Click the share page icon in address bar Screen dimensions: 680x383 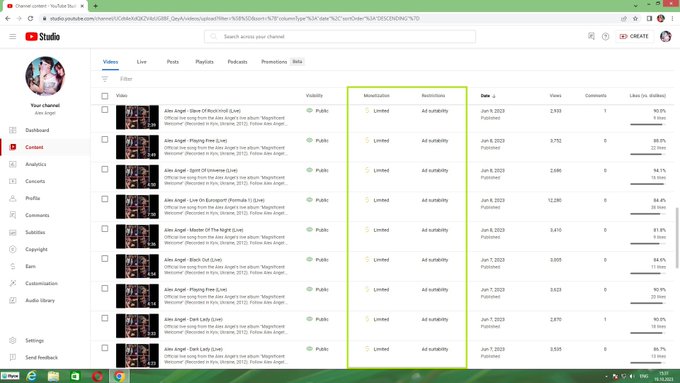(624, 19)
